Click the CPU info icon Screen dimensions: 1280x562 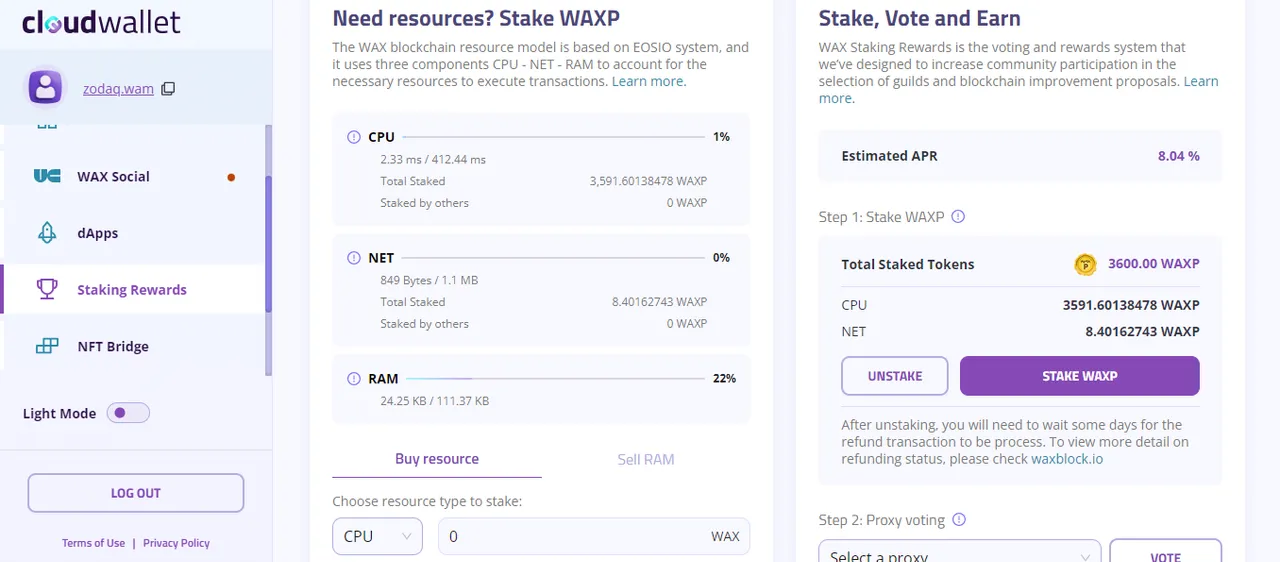click(x=353, y=137)
